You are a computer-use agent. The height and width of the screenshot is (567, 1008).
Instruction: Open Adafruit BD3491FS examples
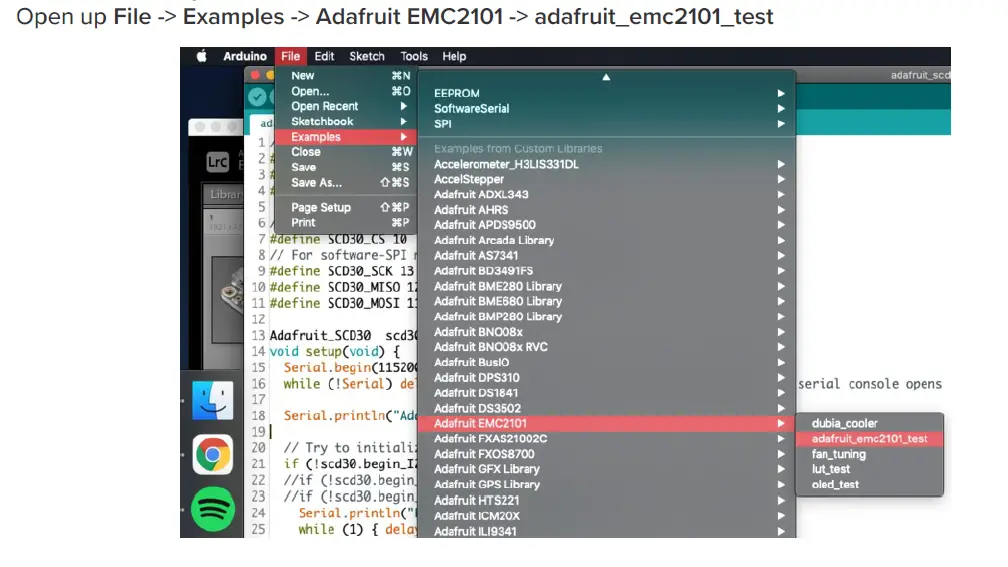point(607,271)
